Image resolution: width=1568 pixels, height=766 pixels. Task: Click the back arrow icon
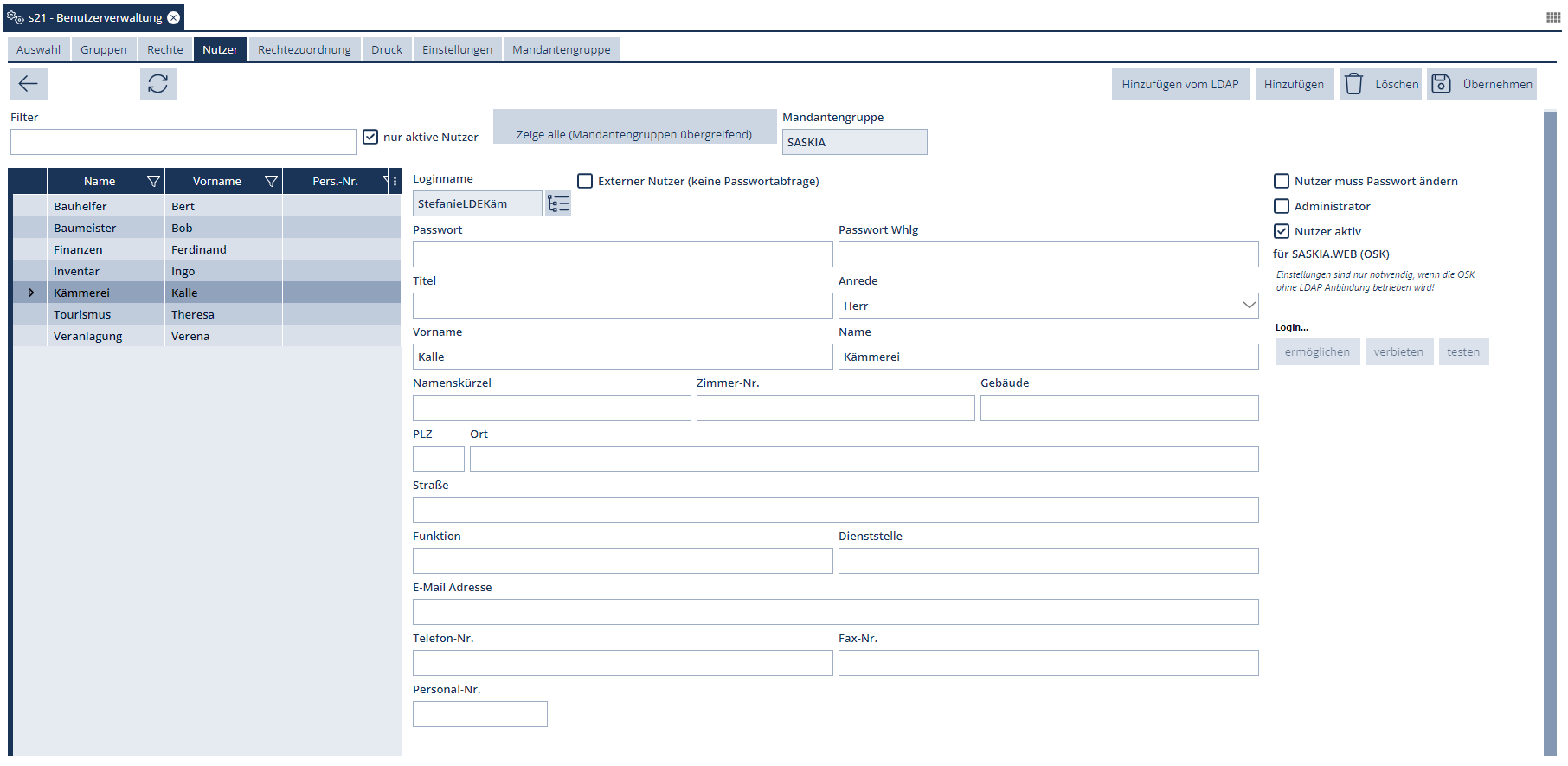(29, 84)
